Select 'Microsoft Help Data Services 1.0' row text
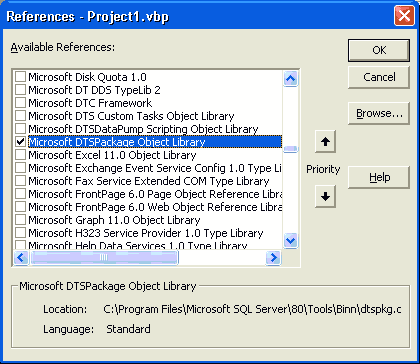The width and height of the screenshot is (420, 364). 138,245
